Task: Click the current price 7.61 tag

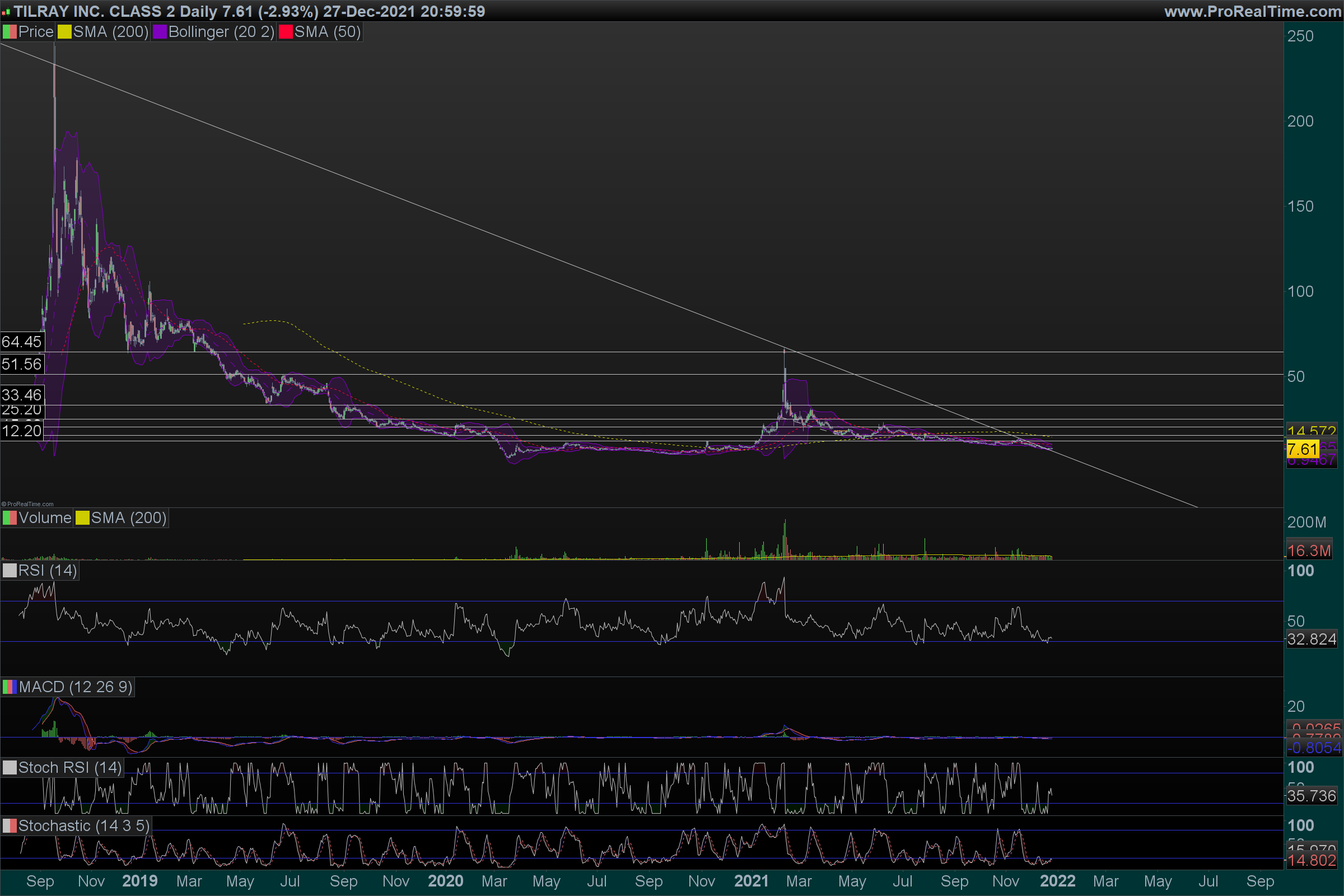Action: point(1303,449)
